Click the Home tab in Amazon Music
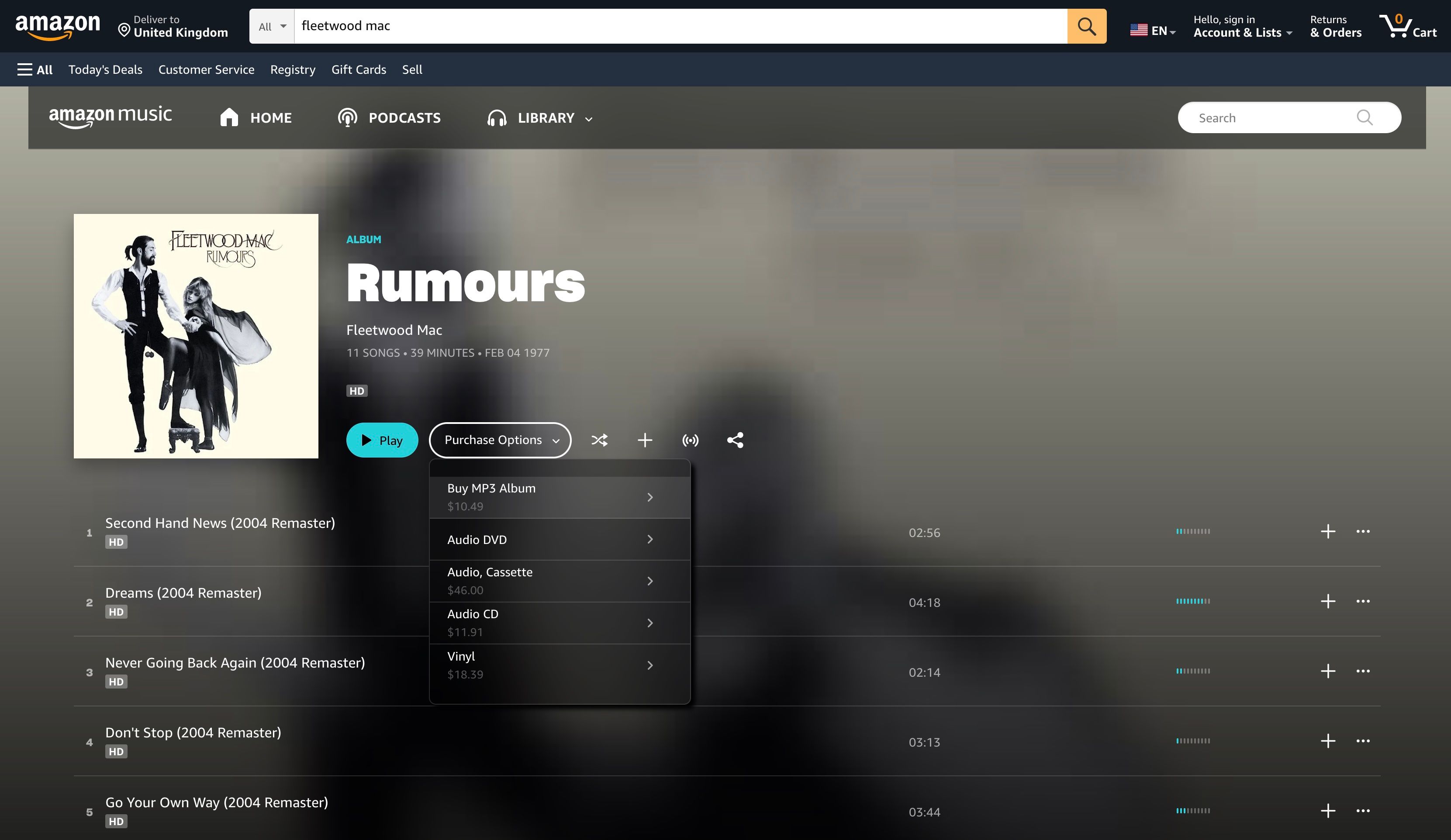Screen dimensions: 1451x840 click(x=256, y=118)
